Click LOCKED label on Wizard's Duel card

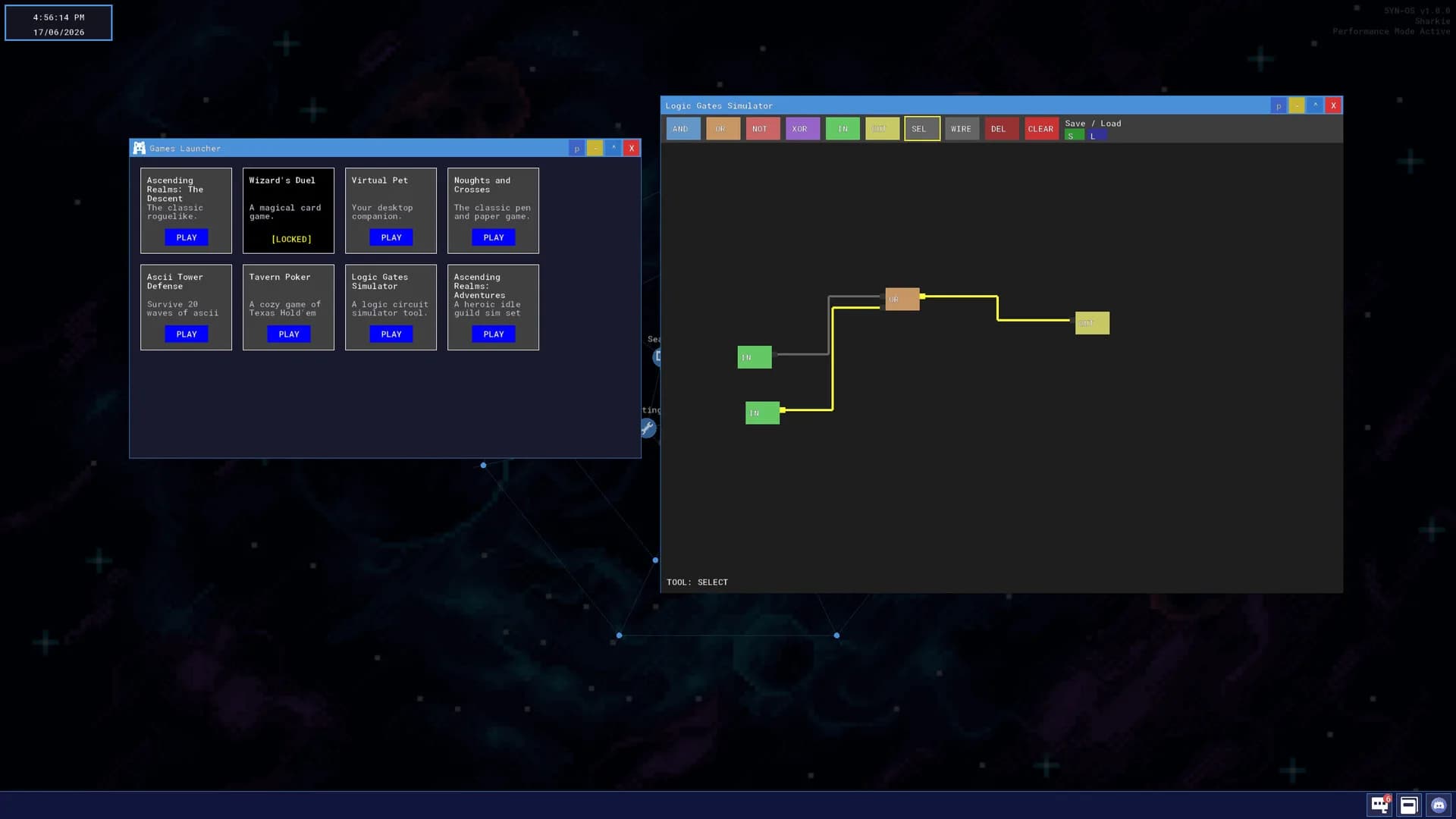tap(291, 239)
